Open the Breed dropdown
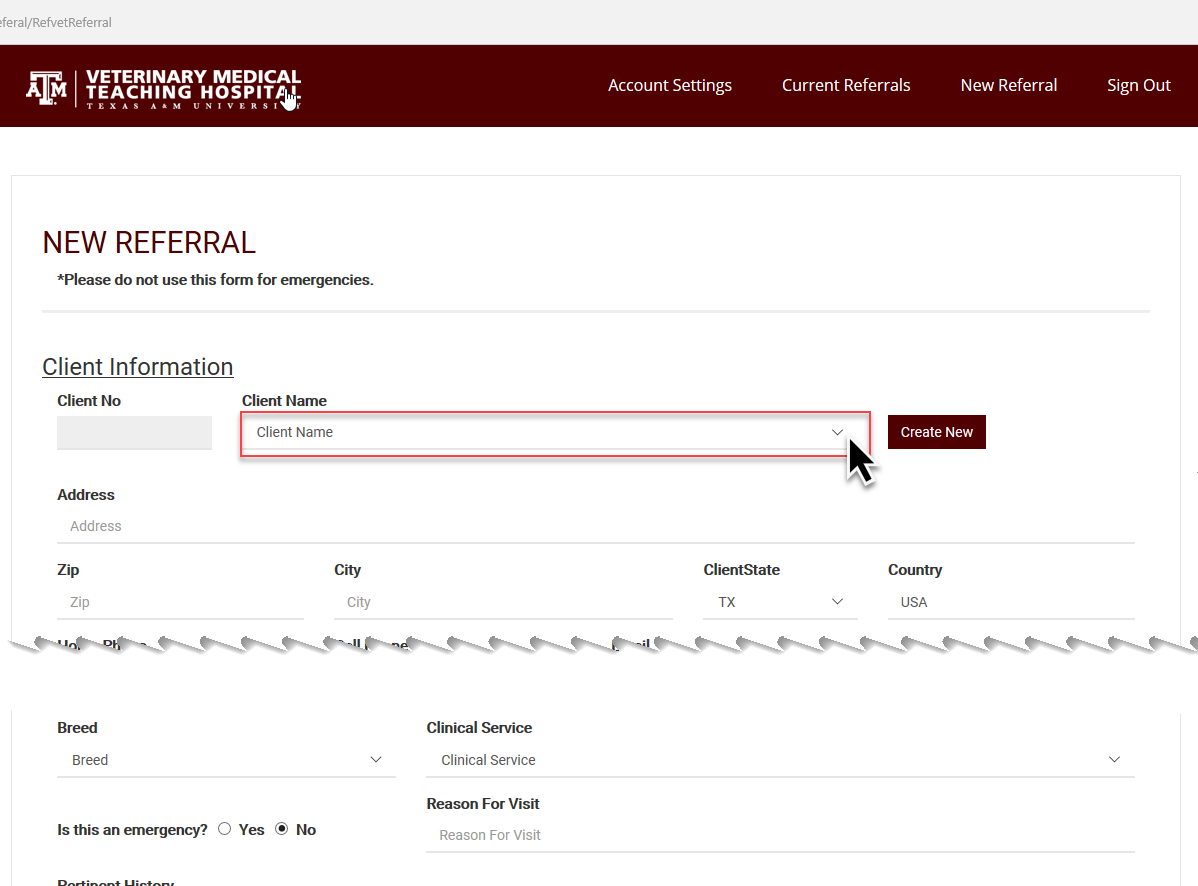The width and height of the screenshot is (1198, 886). coord(226,760)
